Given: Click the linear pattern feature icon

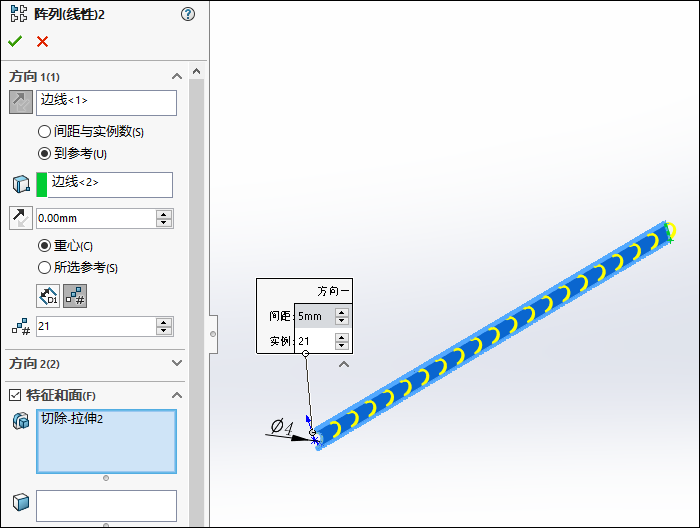Looking at the screenshot, I should tap(19, 14).
